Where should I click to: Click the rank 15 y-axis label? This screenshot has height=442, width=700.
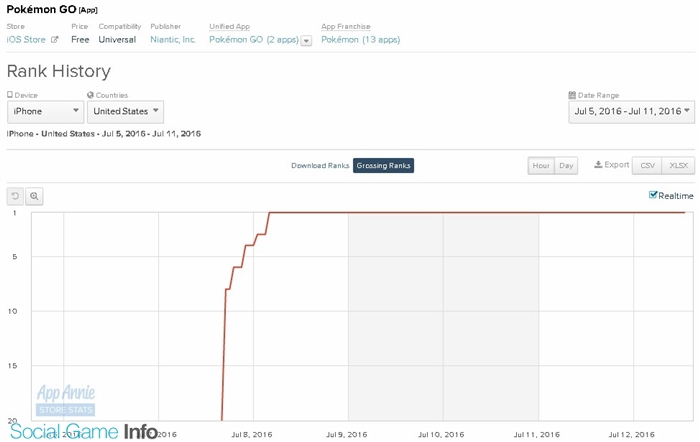click(12, 366)
